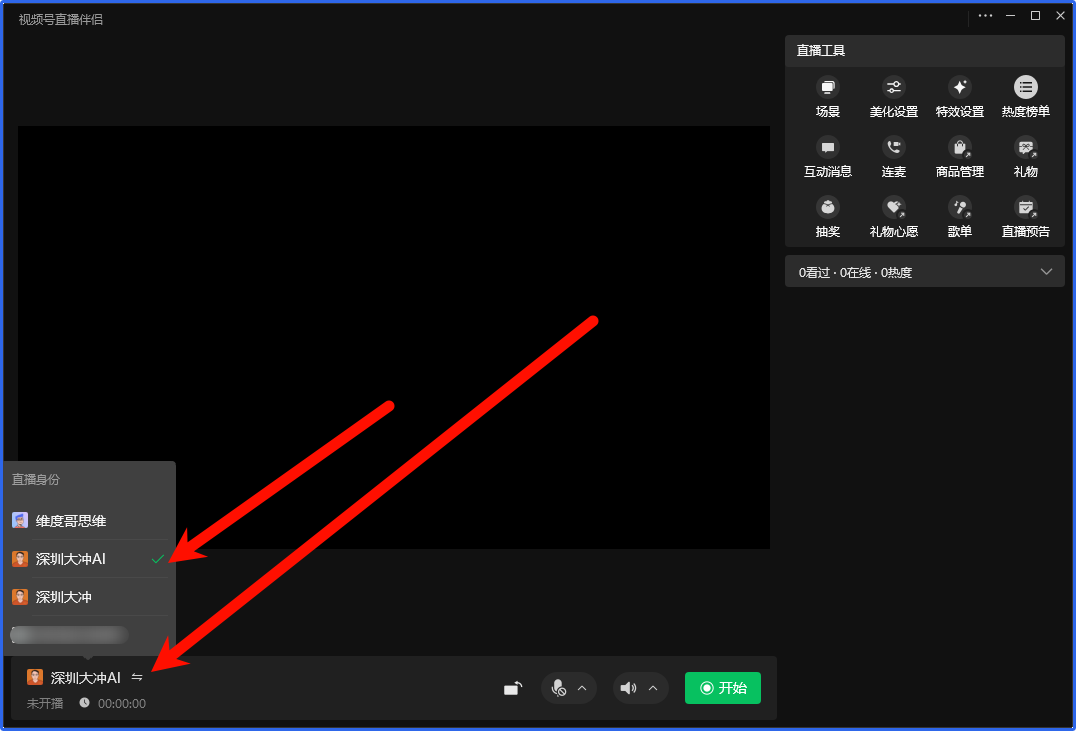Screen dimensions: 1076x731
Task: Select 深圳大冲 live identity
Action: [x=63, y=597]
